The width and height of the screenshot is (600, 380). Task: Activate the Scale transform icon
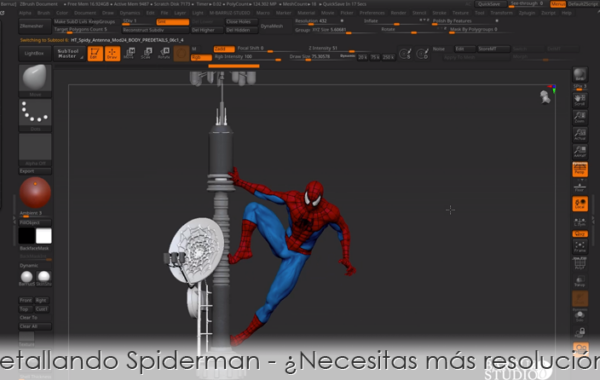coord(147,53)
